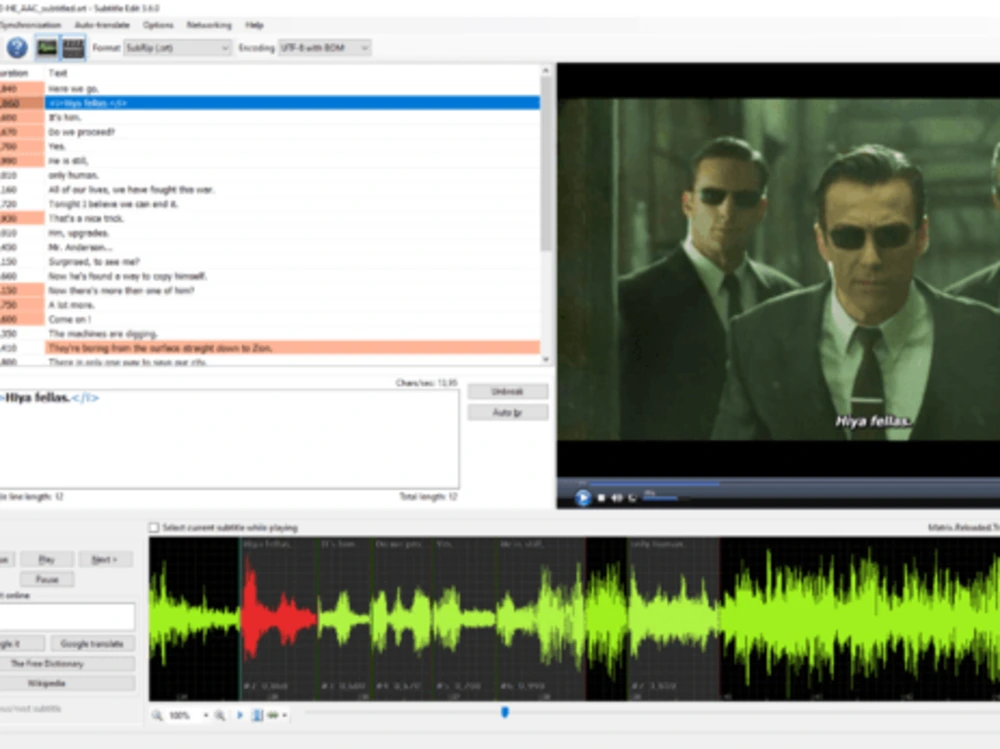Image resolution: width=1000 pixels, height=749 pixels.
Task: Click the Google translate button
Action: pyautogui.click(x=92, y=644)
